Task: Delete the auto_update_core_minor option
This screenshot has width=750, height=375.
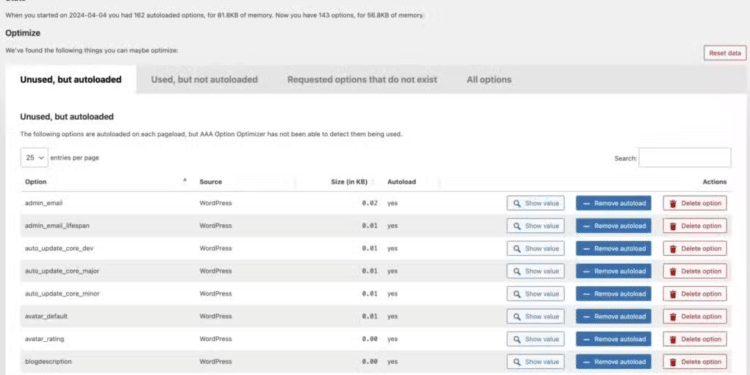Action: [x=695, y=294]
